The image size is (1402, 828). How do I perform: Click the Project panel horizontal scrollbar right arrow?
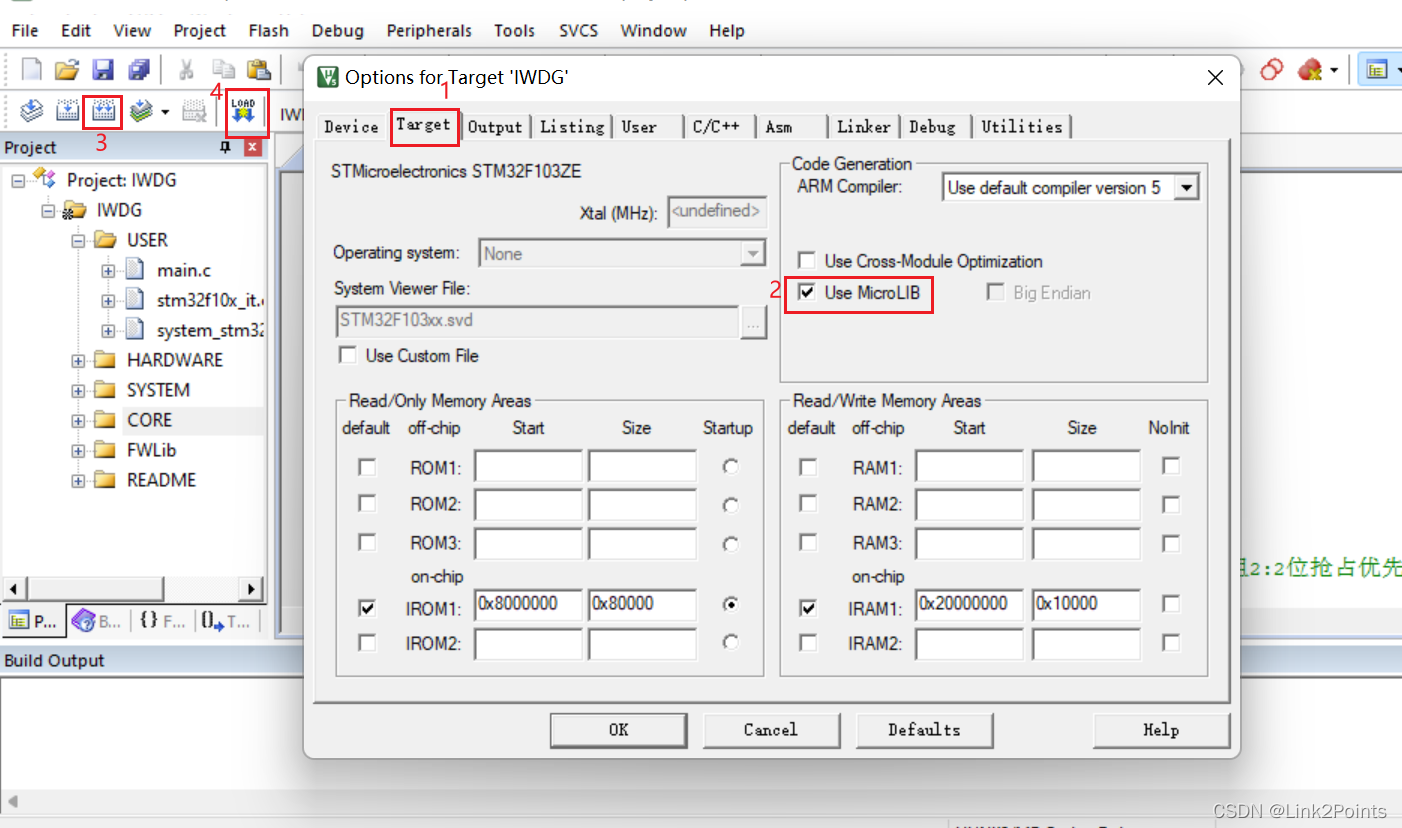pyautogui.click(x=253, y=589)
